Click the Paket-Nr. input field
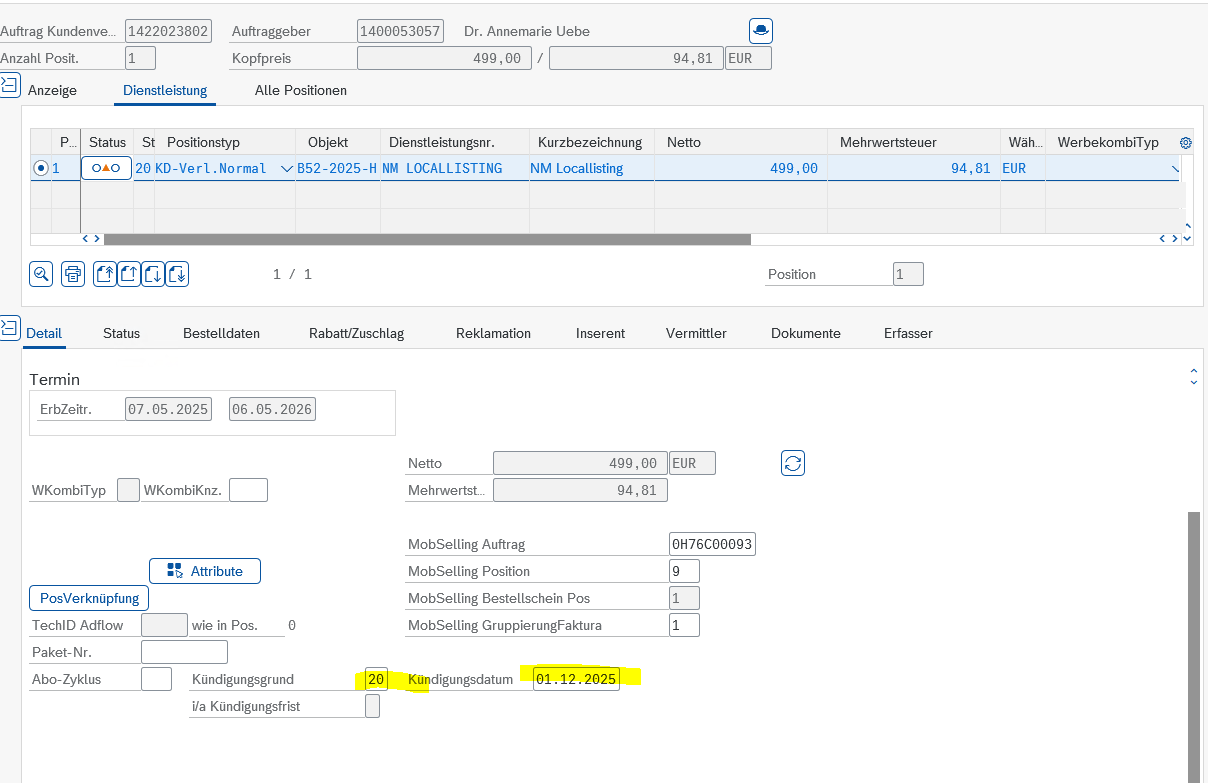Image resolution: width=1208 pixels, height=783 pixels. click(184, 652)
